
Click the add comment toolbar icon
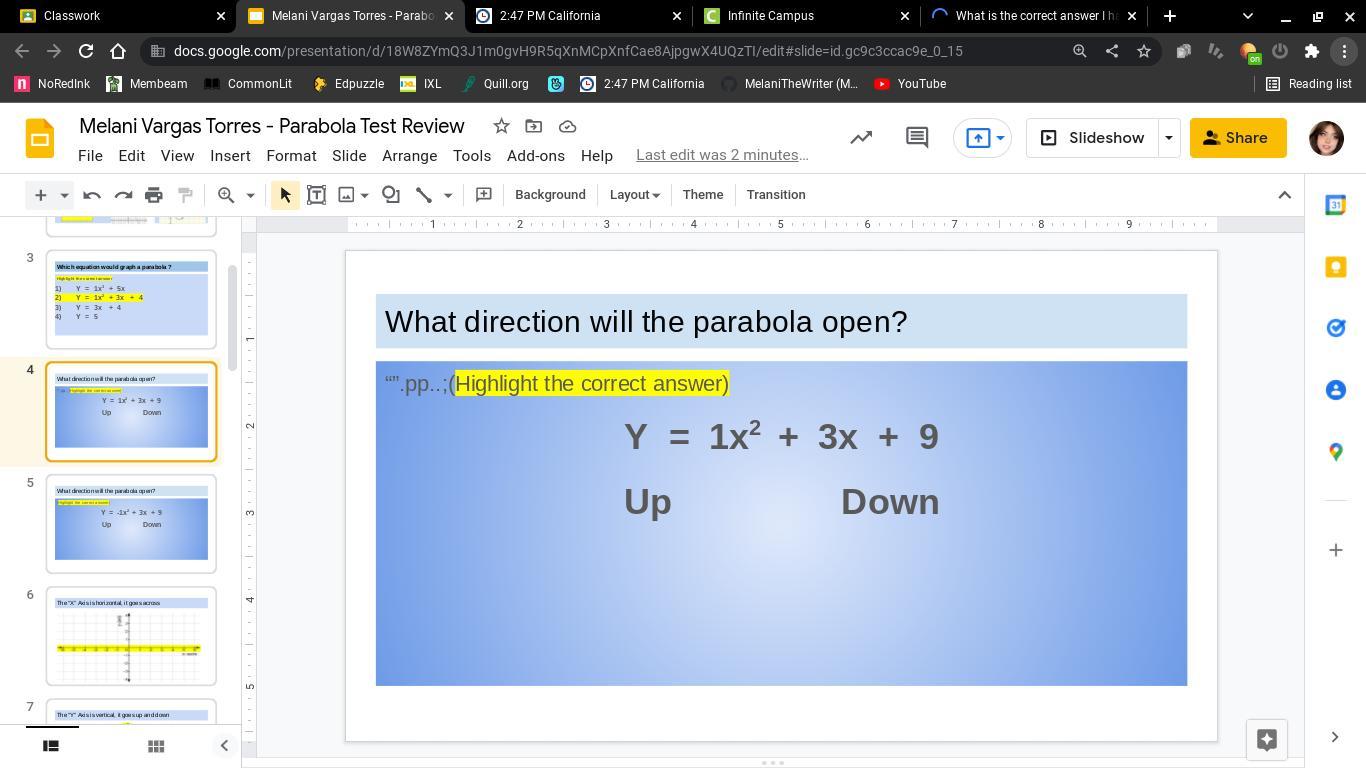(484, 195)
